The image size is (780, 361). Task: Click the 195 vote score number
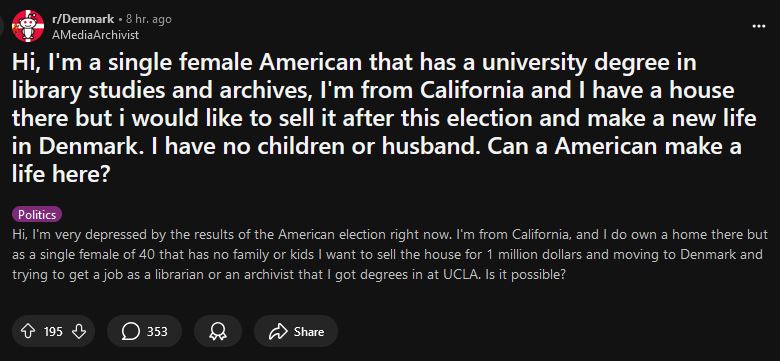point(53,332)
